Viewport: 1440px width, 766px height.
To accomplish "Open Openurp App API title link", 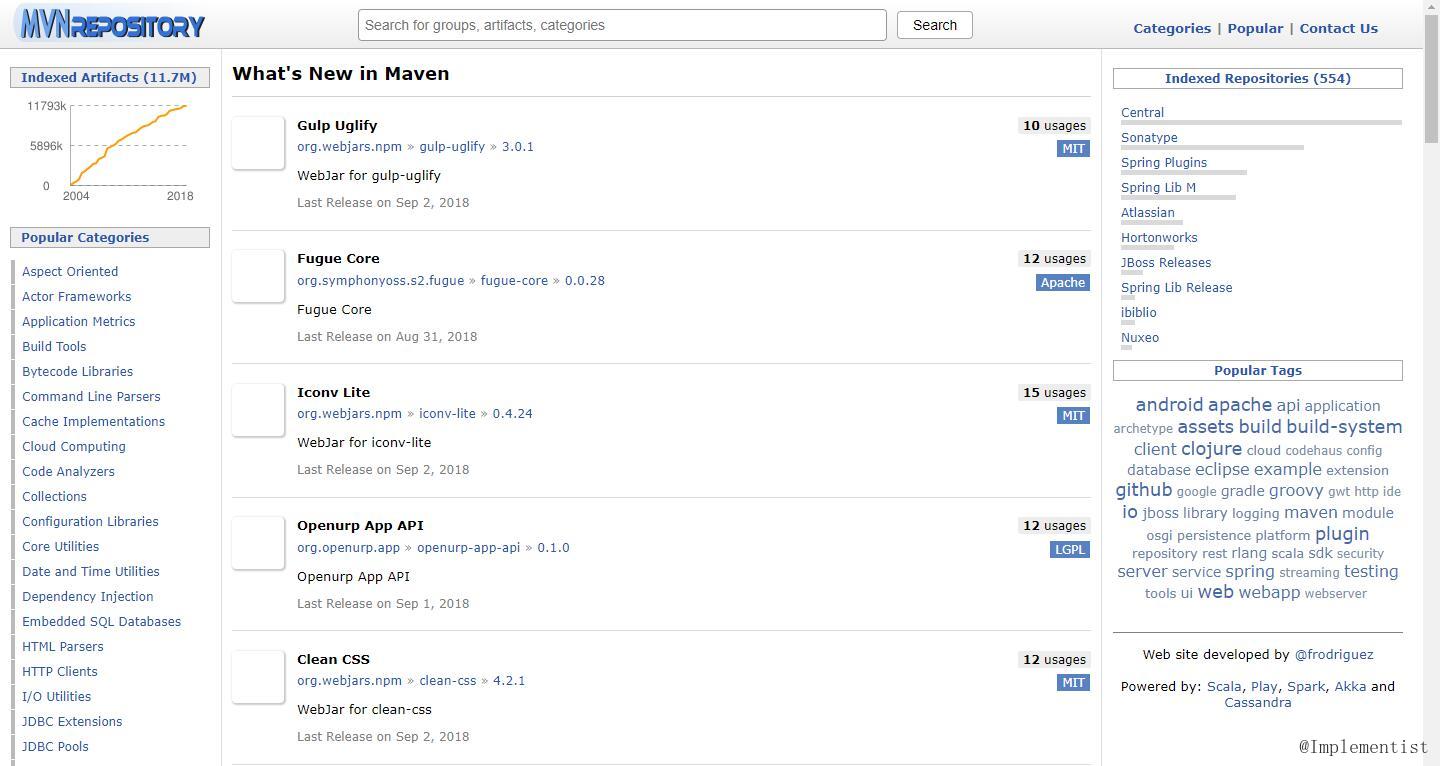I will (x=360, y=525).
